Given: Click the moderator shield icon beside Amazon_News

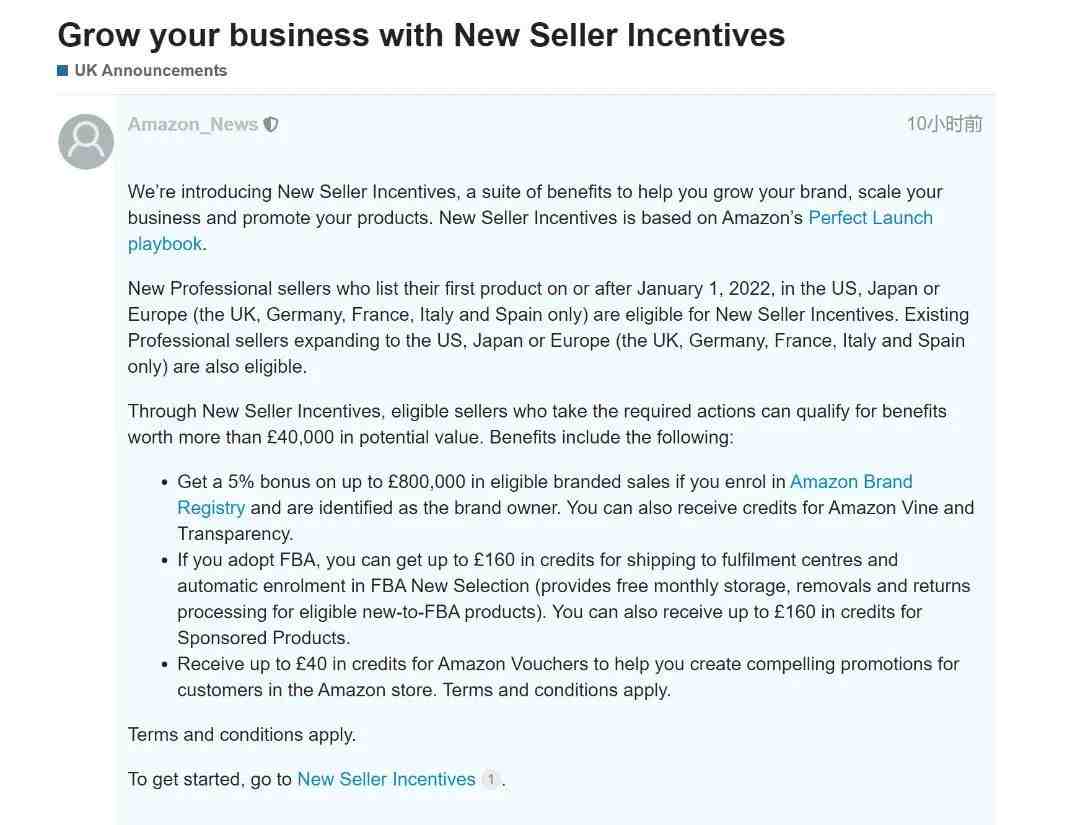Looking at the screenshot, I should [x=271, y=125].
